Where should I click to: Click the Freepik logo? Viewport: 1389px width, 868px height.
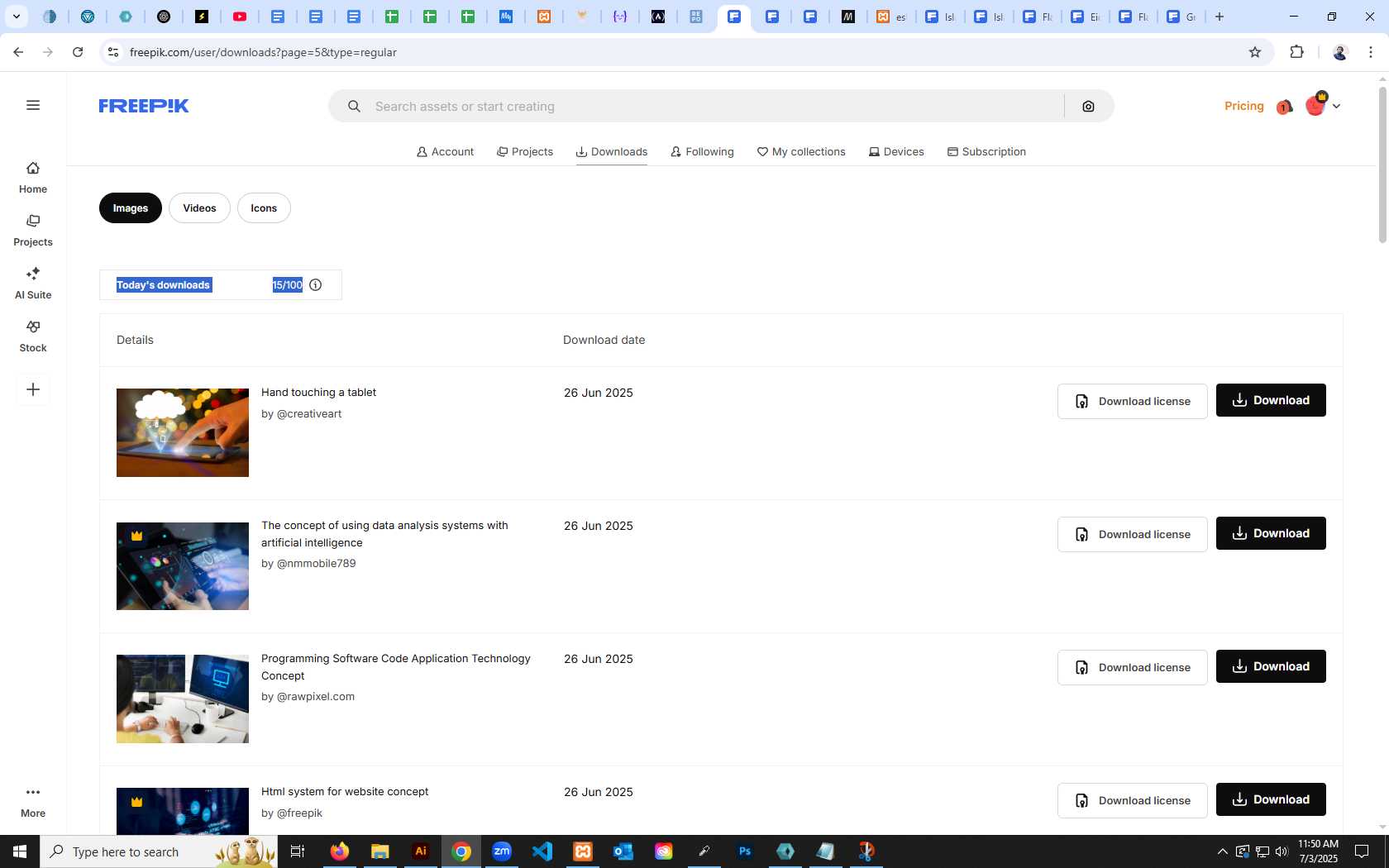(144, 106)
